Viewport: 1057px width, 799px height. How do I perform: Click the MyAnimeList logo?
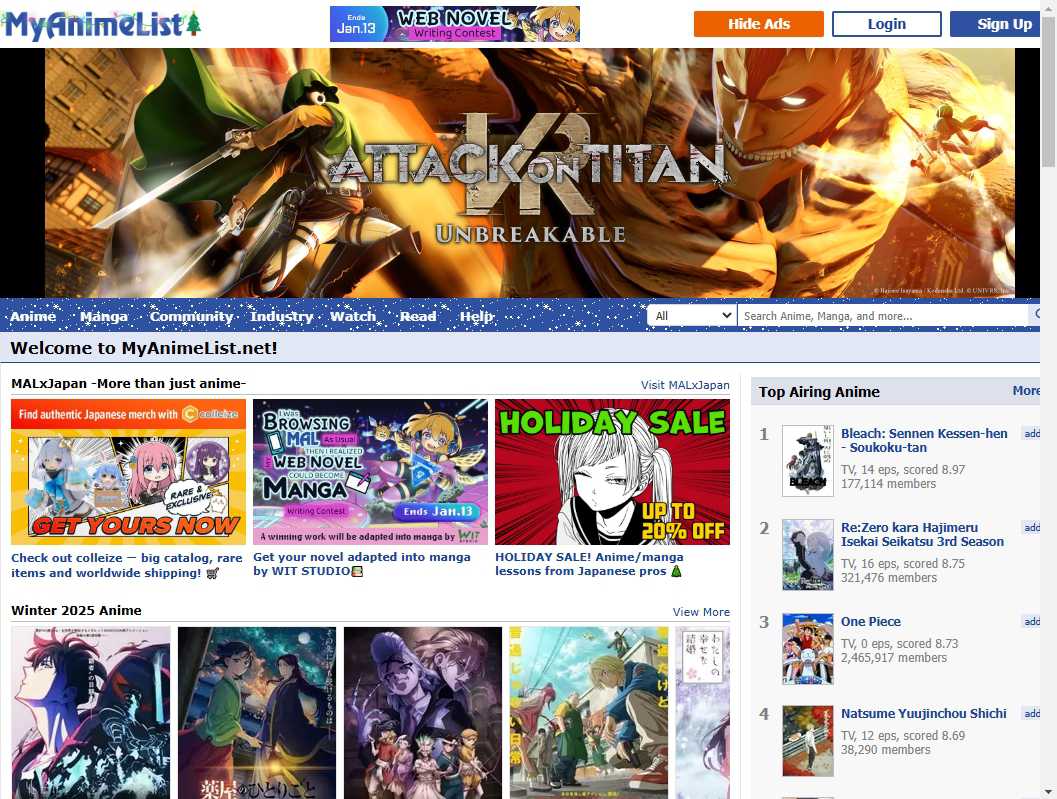pyautogui.click(x=102, y=25)
